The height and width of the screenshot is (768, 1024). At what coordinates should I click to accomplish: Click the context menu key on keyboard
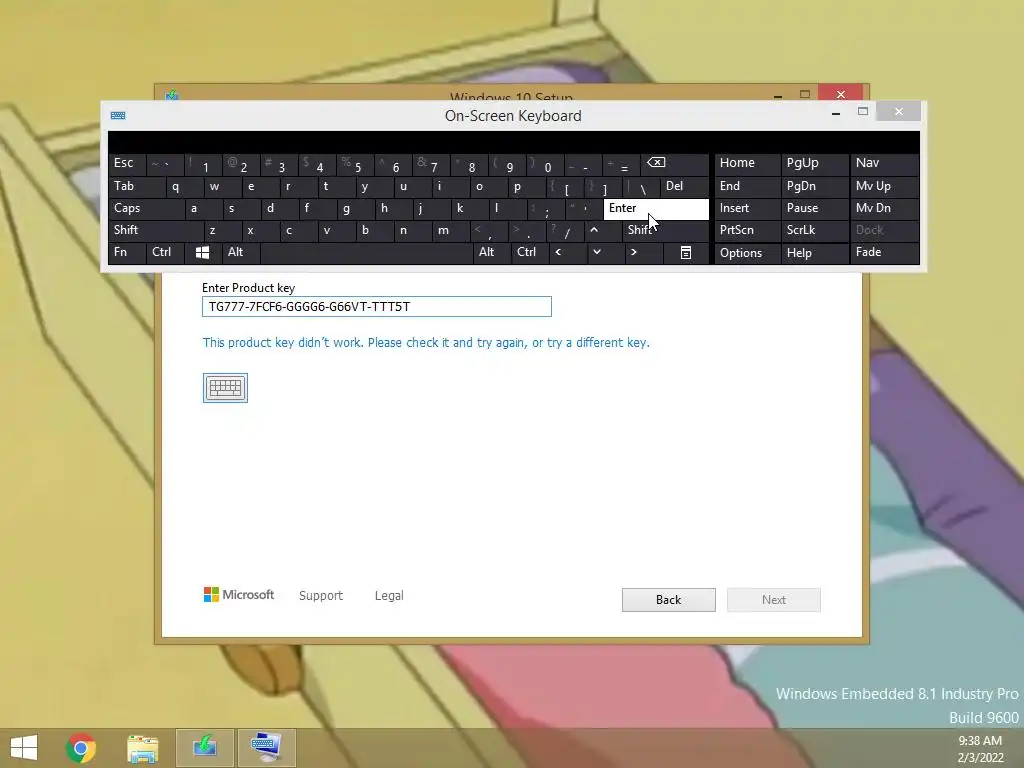coord(686,252)
